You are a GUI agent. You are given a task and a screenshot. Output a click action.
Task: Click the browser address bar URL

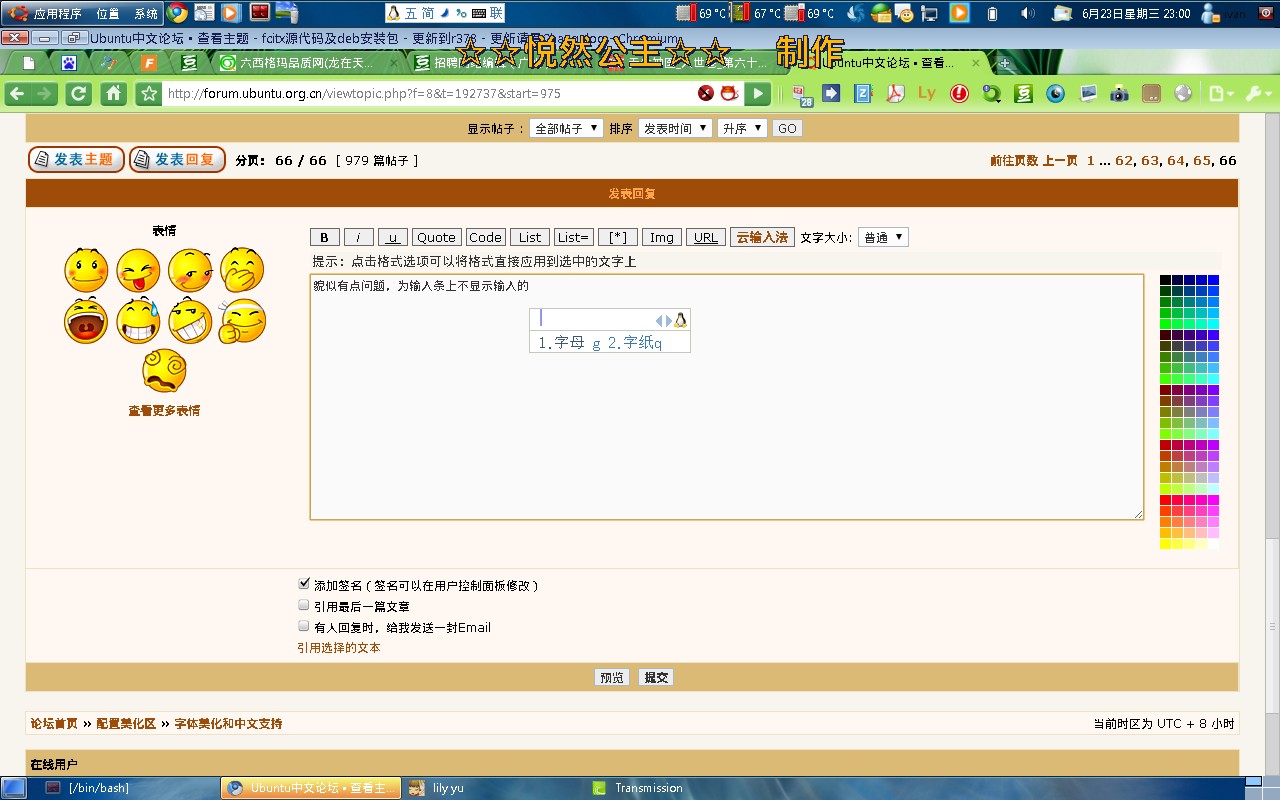[x=430, y=94]
